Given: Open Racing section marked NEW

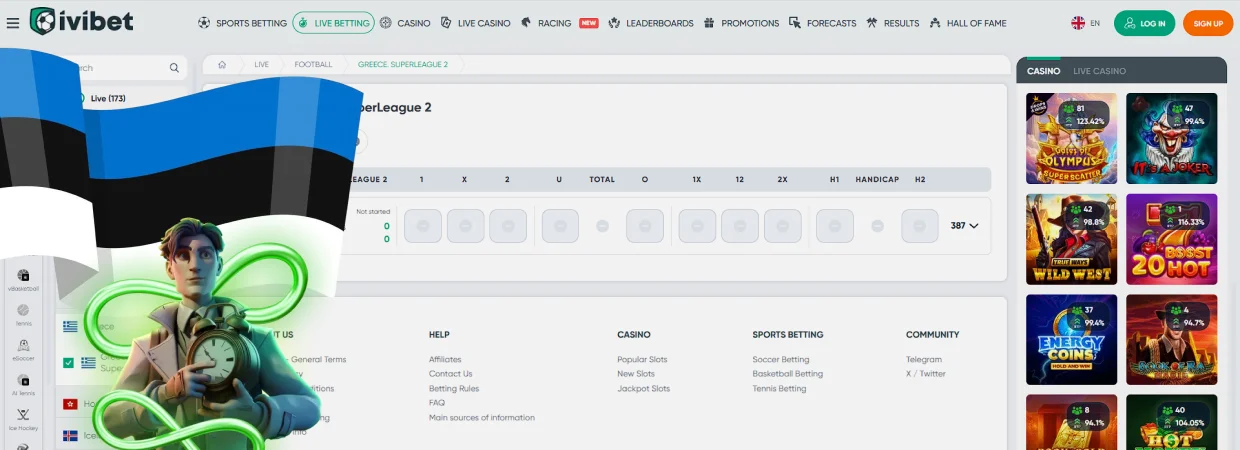Looking at the screenshot, I should pos(559,23).
